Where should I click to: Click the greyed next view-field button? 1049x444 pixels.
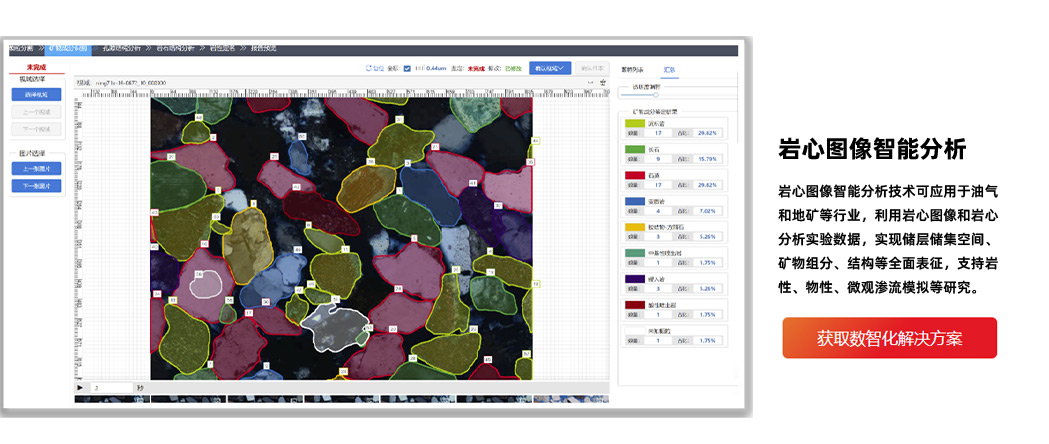pos(36,129)
